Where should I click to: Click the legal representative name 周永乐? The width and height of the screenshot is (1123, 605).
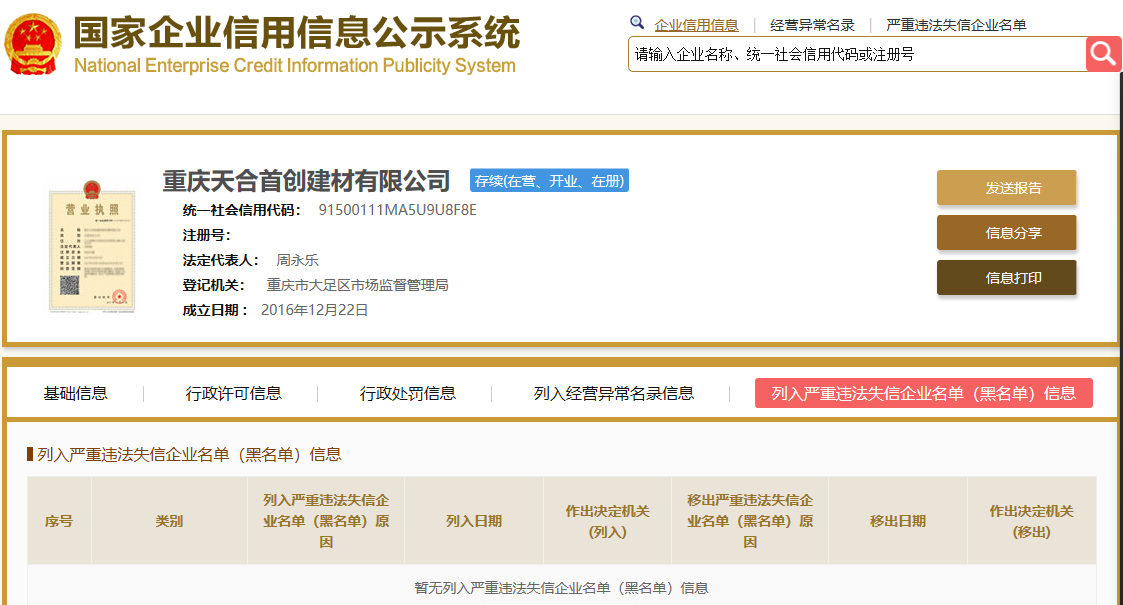coord(297,260)
